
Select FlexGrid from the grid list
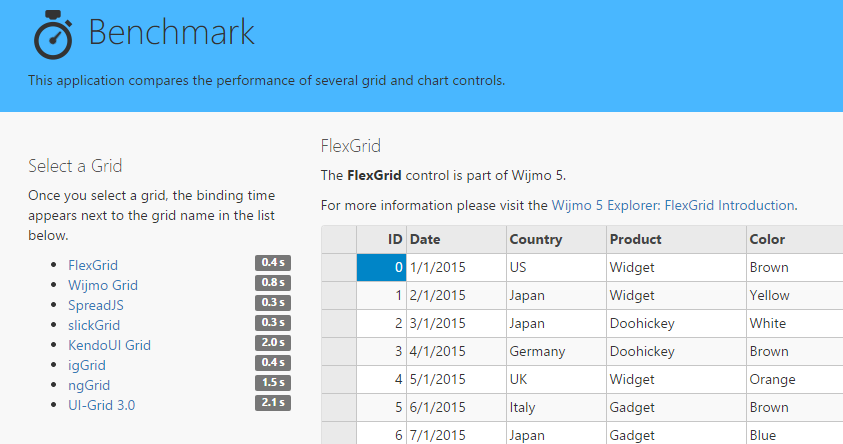[92, 265]
